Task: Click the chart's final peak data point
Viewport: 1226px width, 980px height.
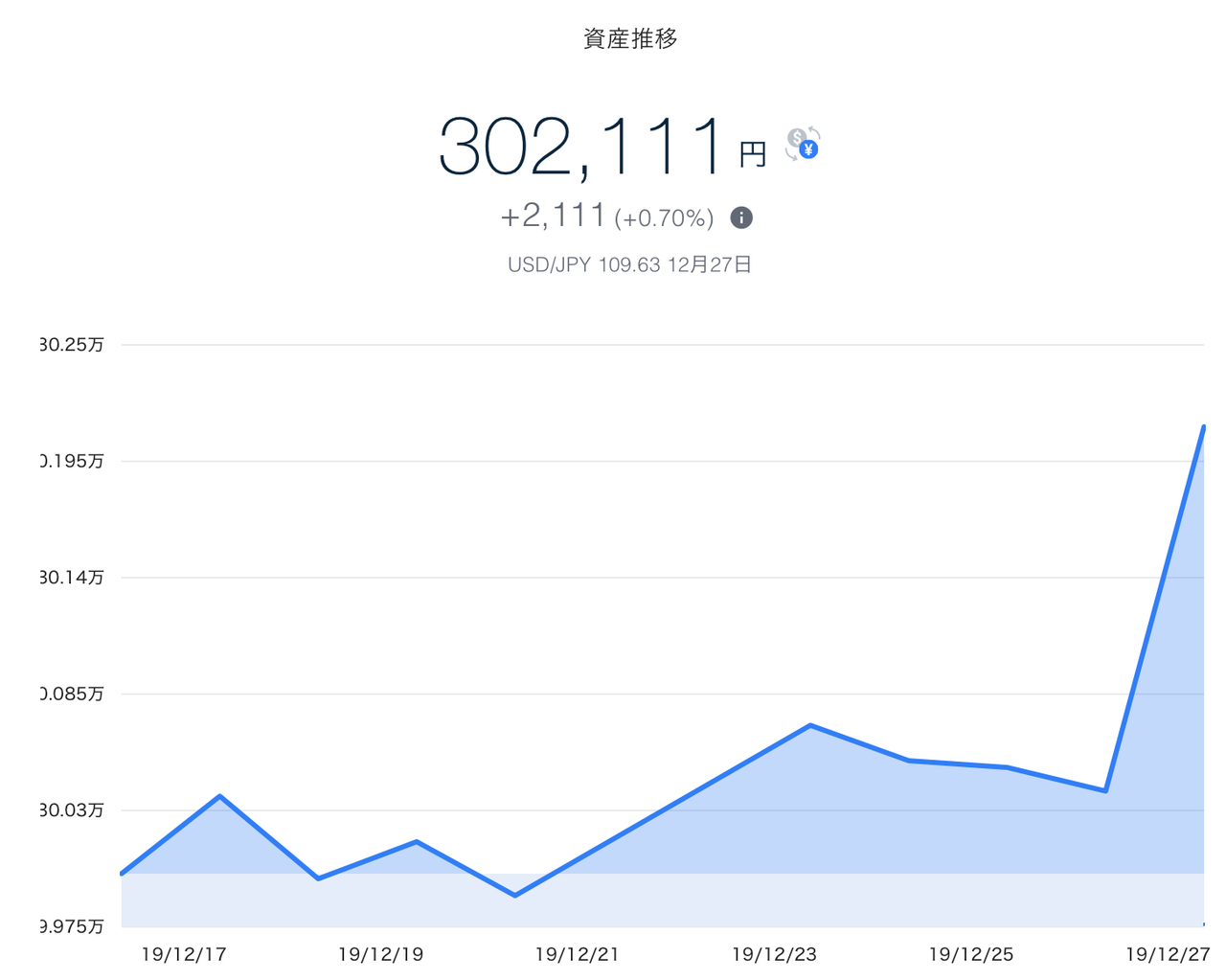Action: [1203, 427]
